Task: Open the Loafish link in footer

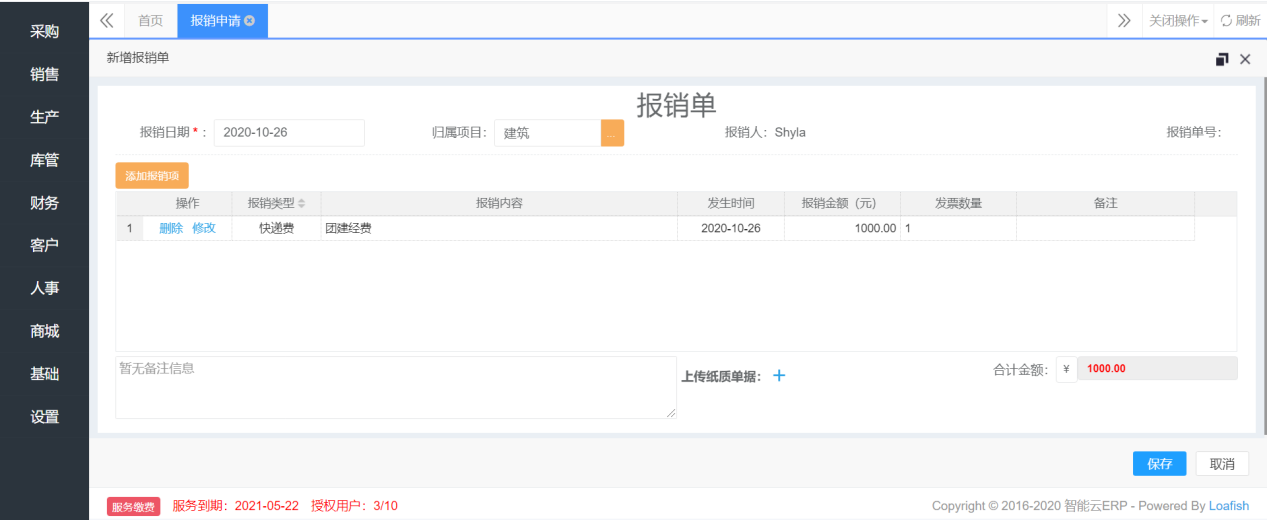Action: pos(1229,506)
